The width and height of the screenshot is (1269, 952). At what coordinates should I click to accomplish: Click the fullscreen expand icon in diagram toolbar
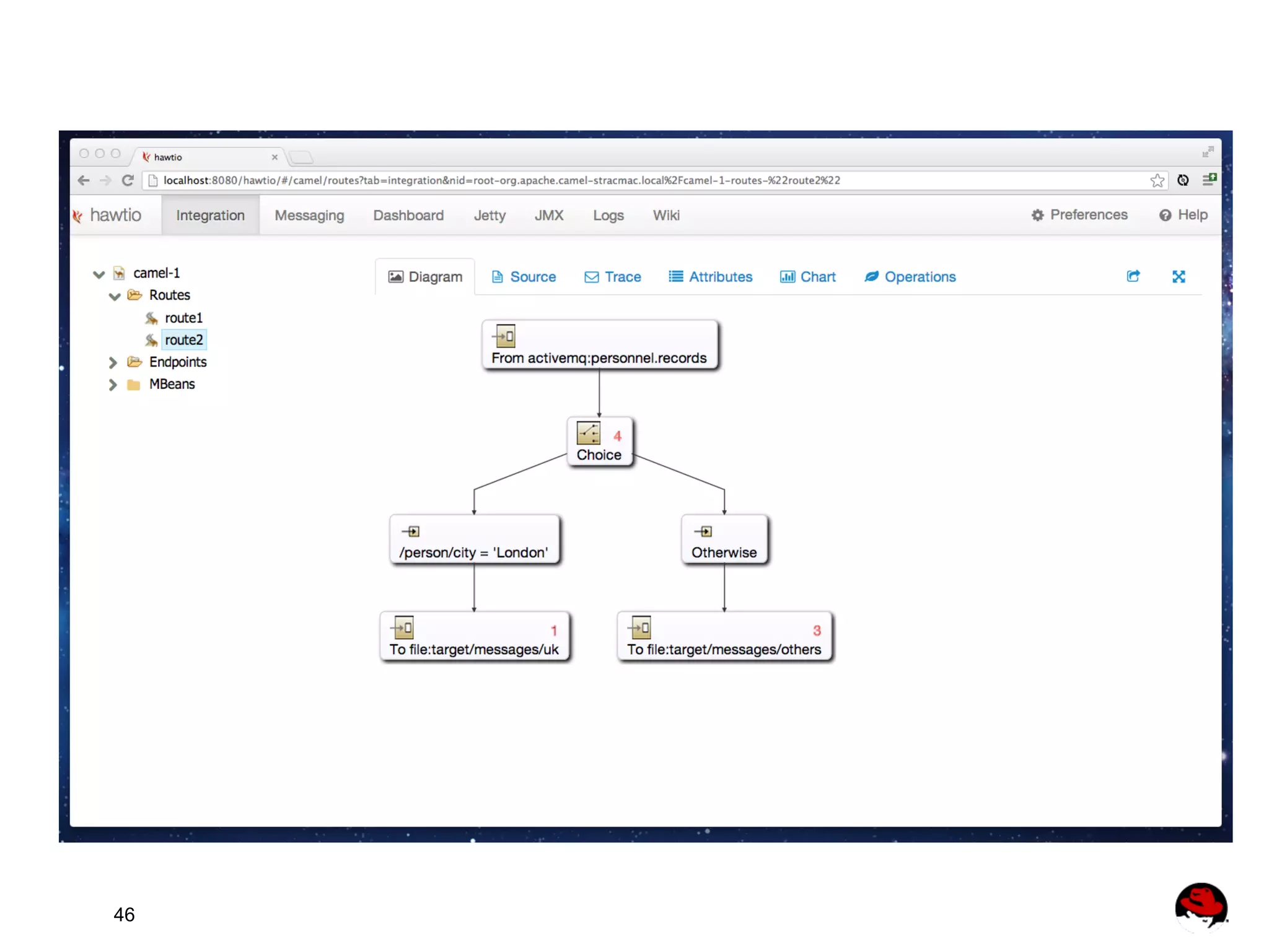coord(1178,277)
